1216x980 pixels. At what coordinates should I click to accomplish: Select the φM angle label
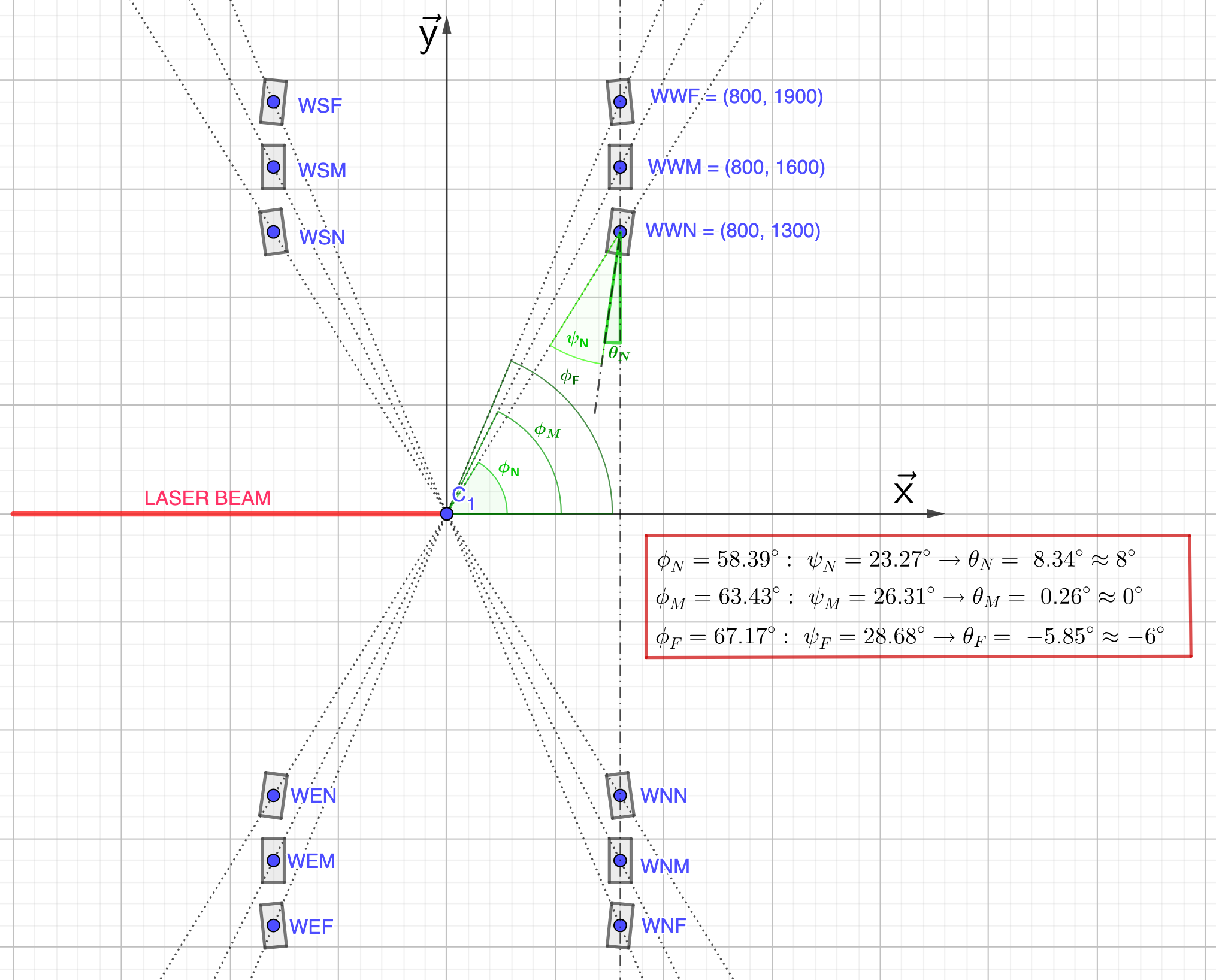click(547, 430)
